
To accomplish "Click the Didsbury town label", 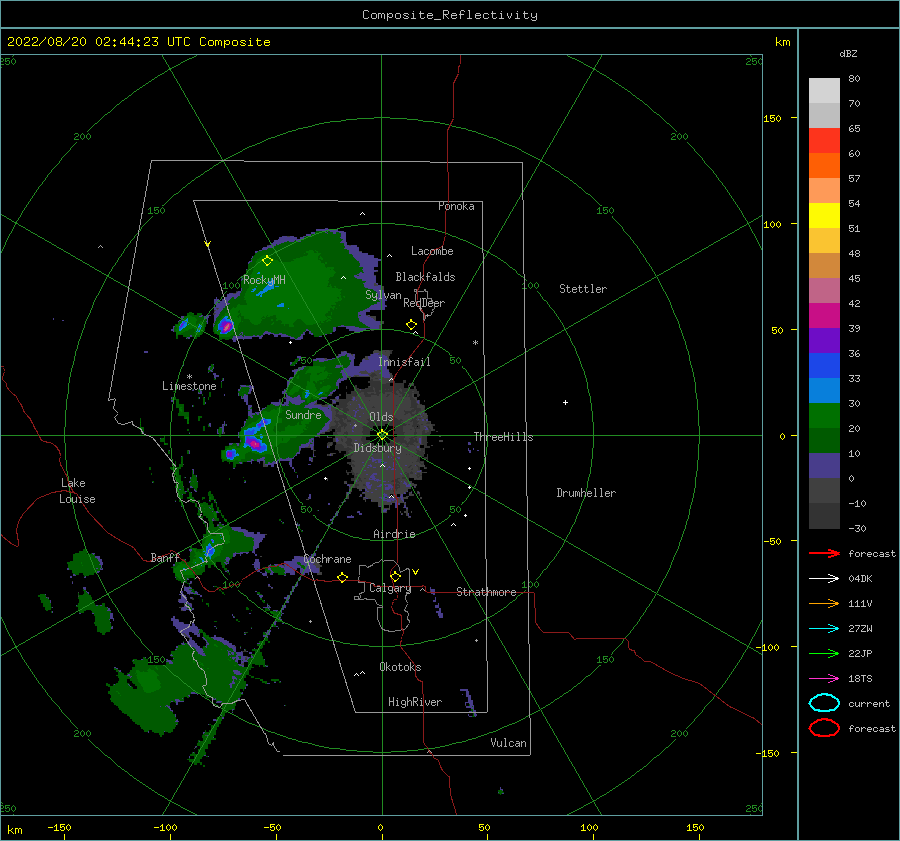I will pos(378,448).
